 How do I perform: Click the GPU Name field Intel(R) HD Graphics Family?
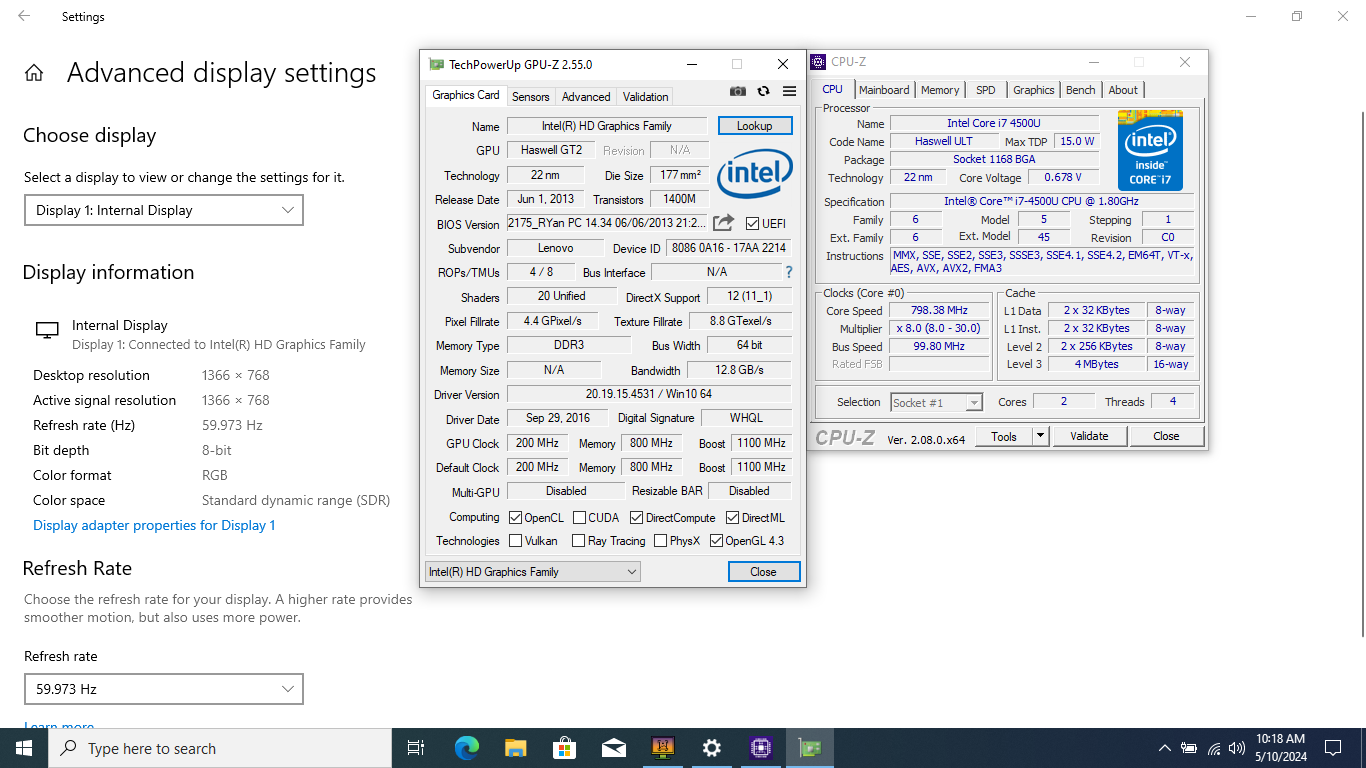[x=607, y=126]
